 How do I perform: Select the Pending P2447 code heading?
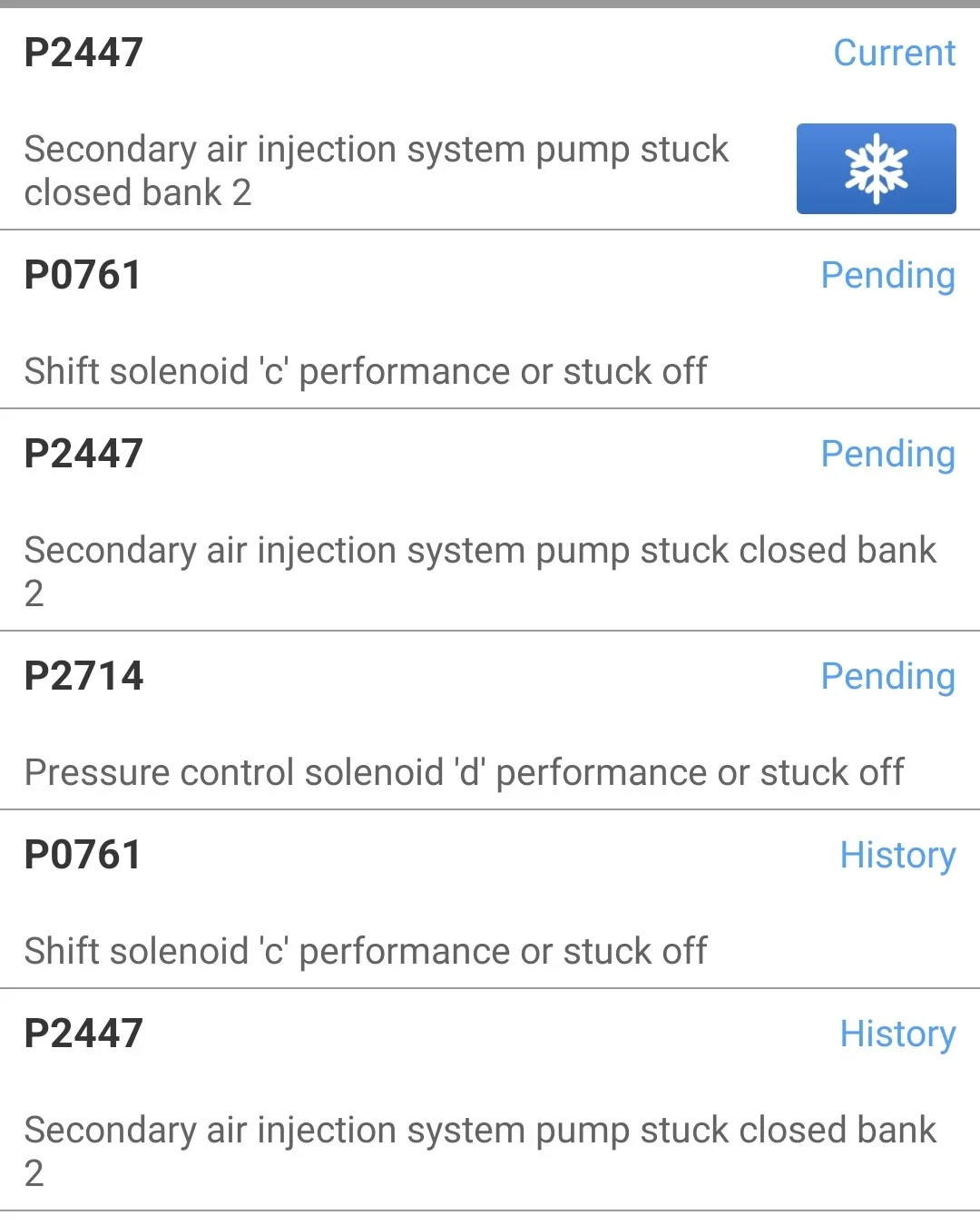[83, 454]
